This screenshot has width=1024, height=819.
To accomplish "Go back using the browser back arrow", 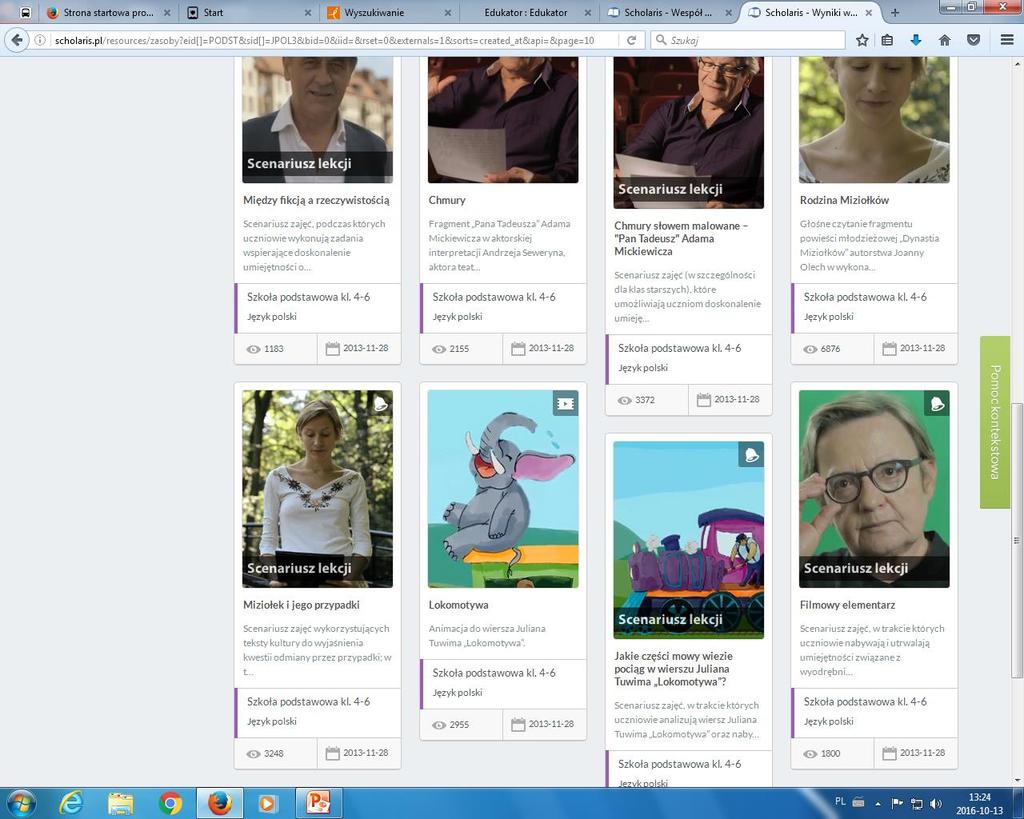I will [x=17, y=40].
